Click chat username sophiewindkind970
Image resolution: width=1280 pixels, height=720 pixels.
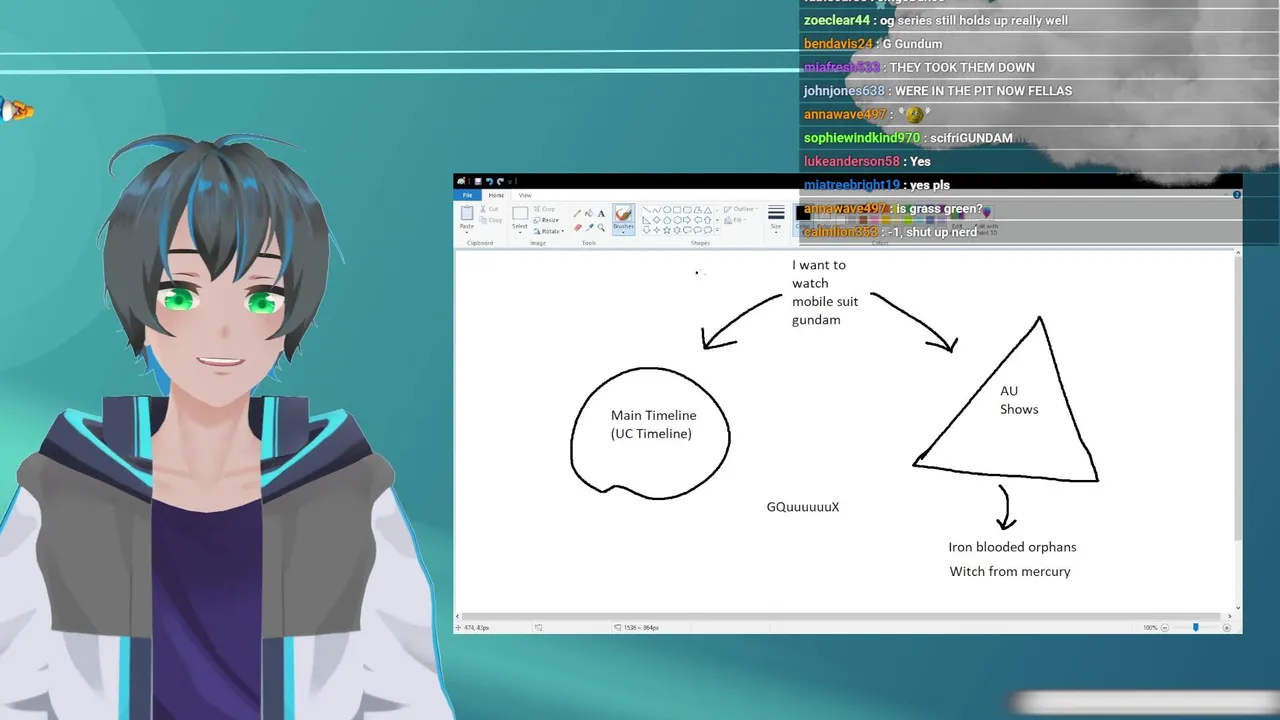point(862,138)
